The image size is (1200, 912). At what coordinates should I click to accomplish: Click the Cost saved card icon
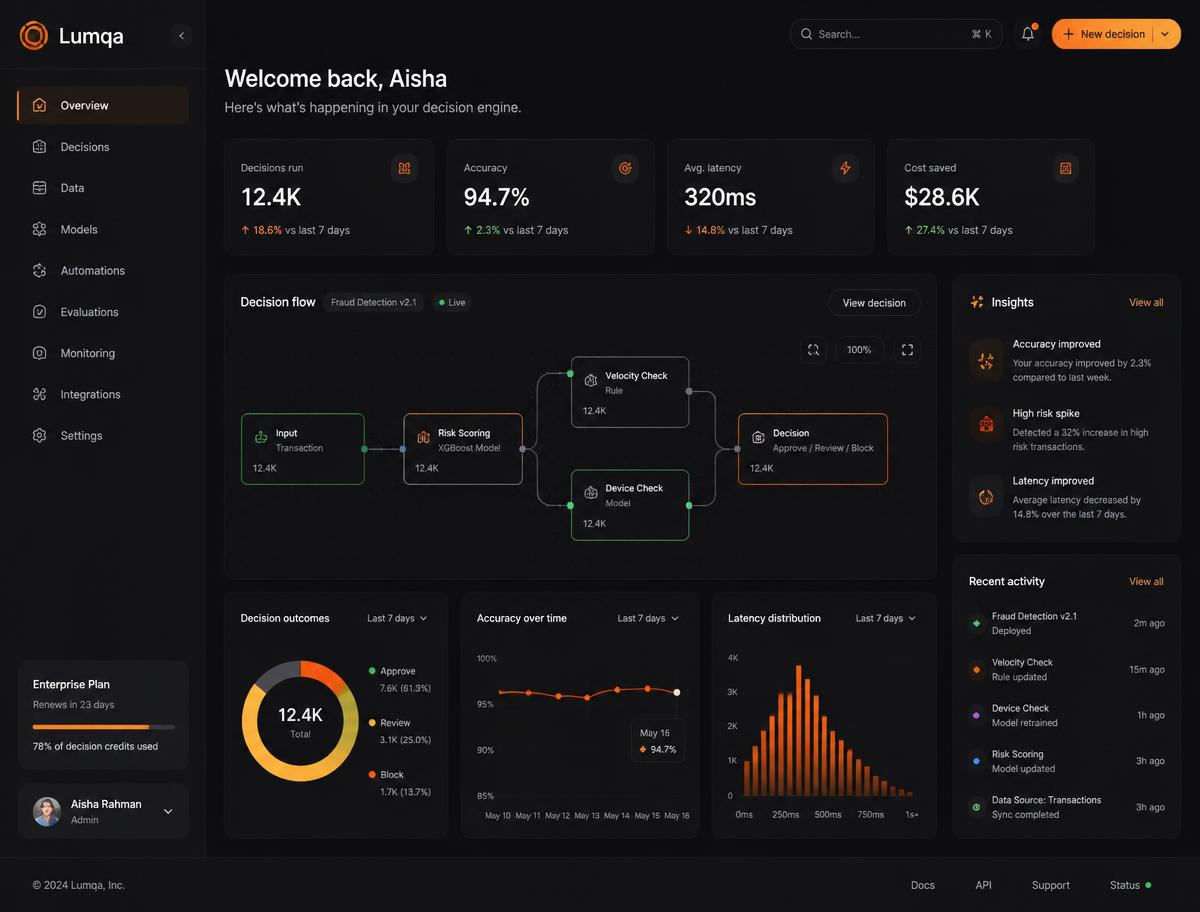coord(1066,168)
